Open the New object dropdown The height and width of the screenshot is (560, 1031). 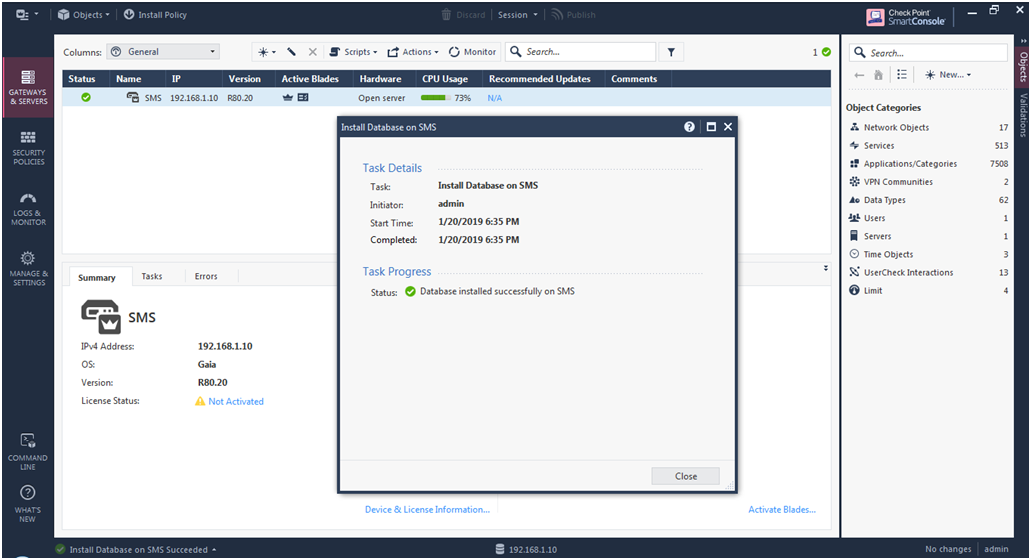point(948,75)
